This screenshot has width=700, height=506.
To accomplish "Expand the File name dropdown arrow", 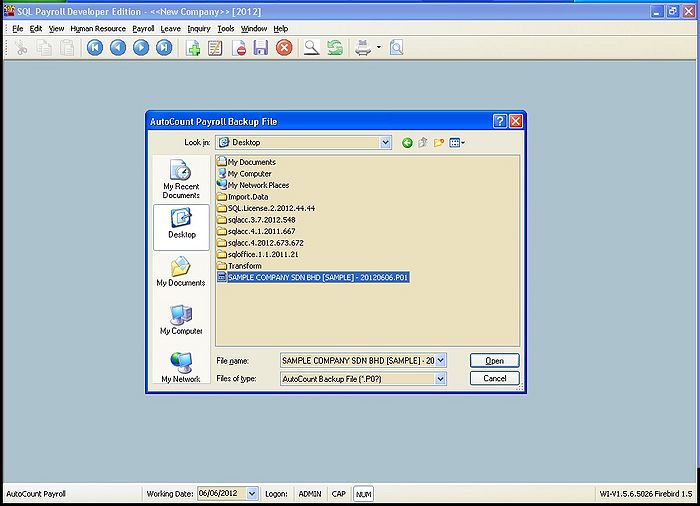I will coord(440,360).
